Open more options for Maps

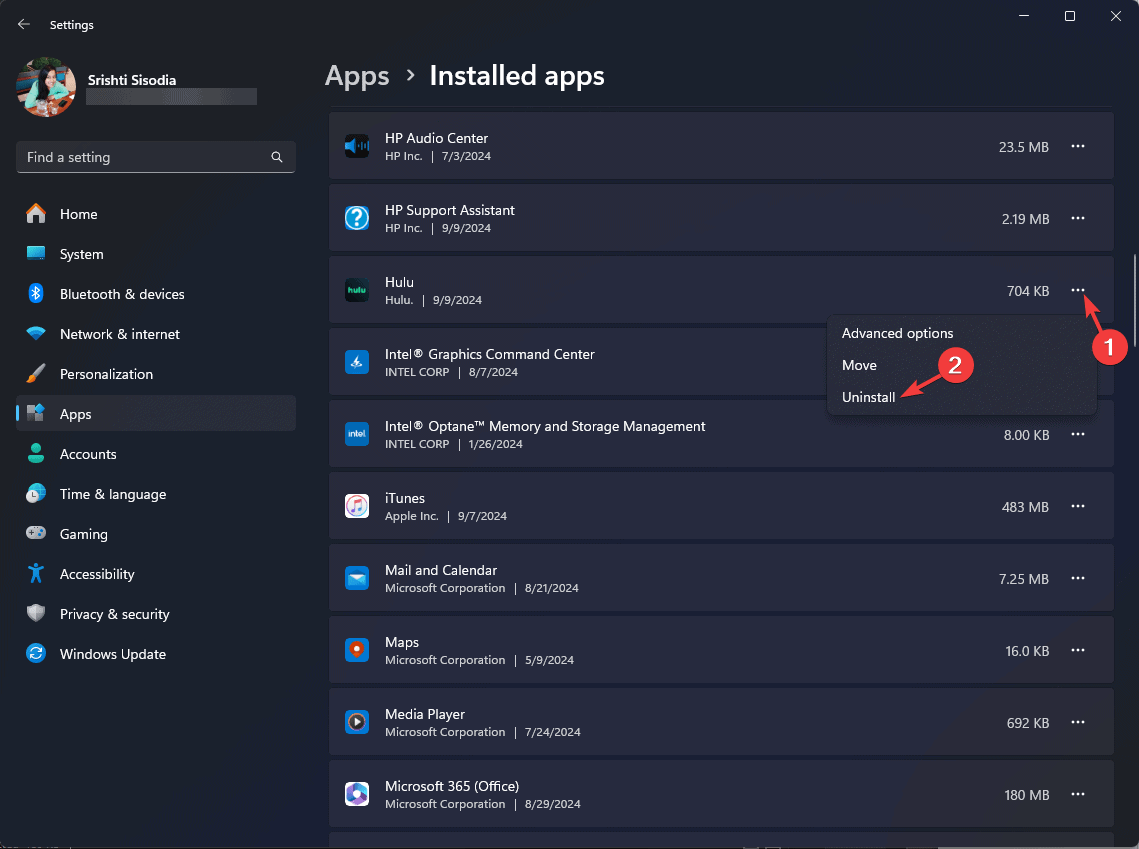pos(1078,650)
